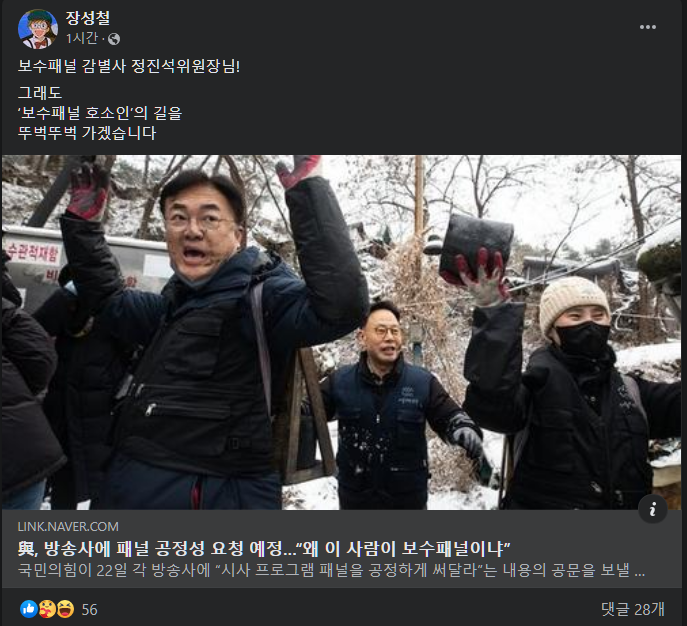This screenshot has height=626, width=687.
Task: Open the 댓글 28개 comments list
Action: coord(633,609)
